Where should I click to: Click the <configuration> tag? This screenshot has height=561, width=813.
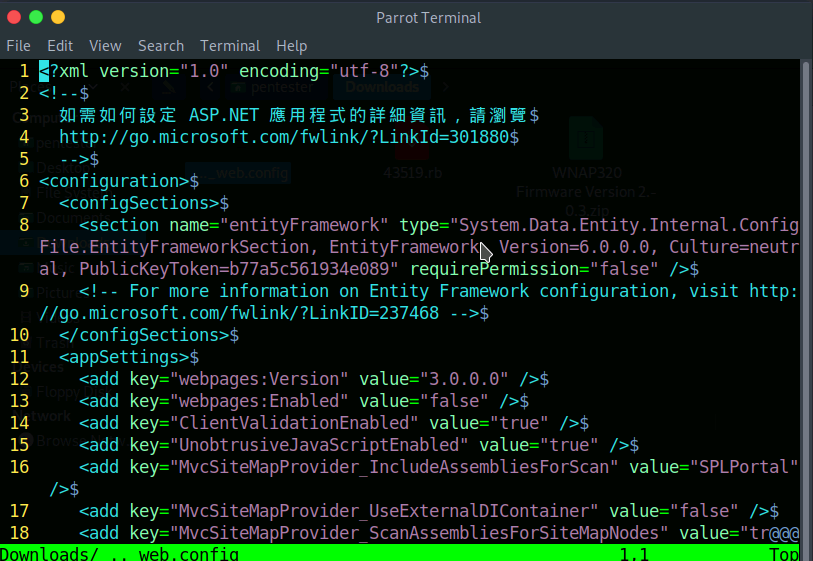click(114, 181)
